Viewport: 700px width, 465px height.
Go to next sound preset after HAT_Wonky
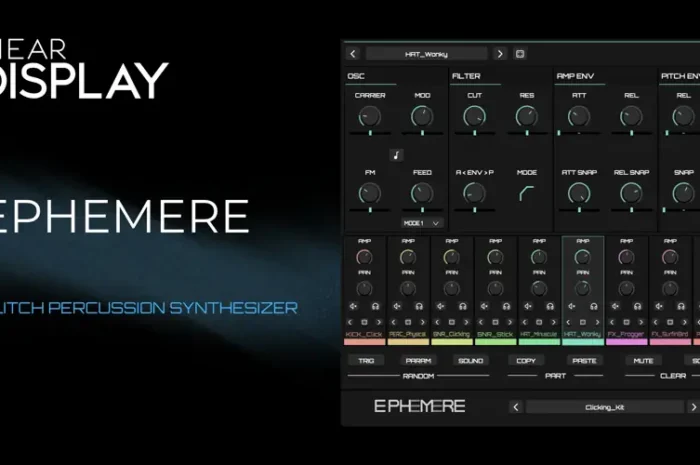[500, 54]
